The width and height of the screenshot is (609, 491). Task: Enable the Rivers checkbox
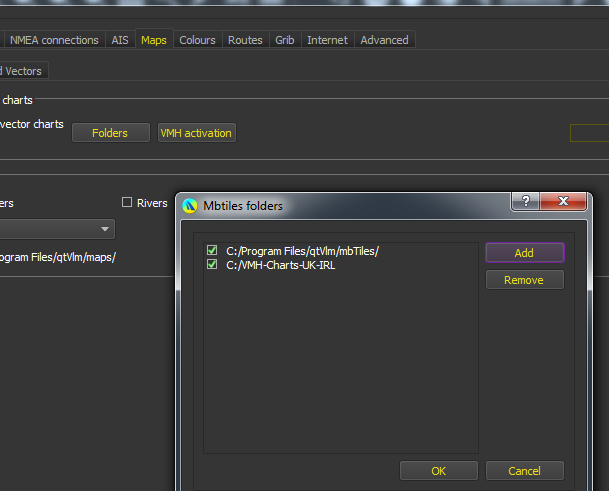point(127,203)
